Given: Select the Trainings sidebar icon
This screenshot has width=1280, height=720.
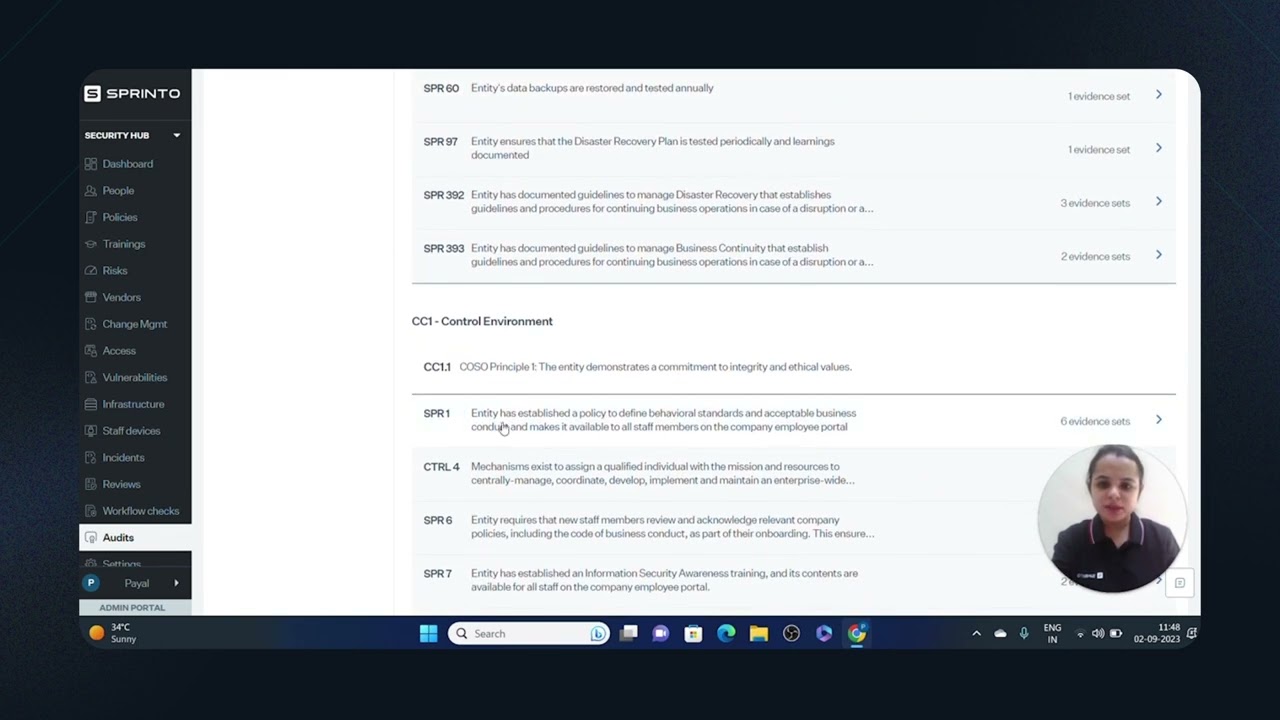Looking at the screenshot, I should click(91, 244).
